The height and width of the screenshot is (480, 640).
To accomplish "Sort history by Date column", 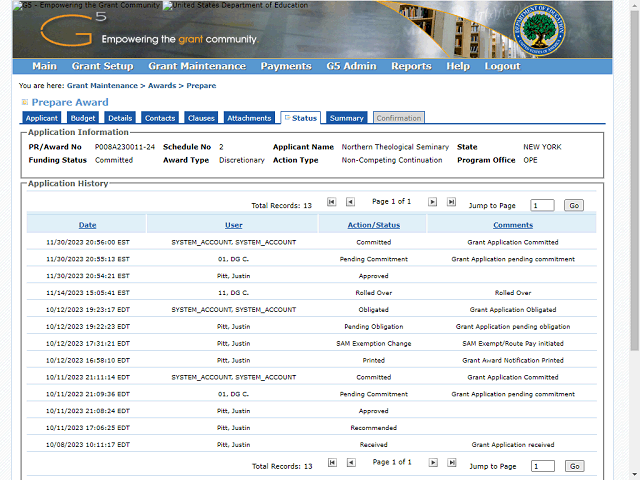I will tap(87, 225).
